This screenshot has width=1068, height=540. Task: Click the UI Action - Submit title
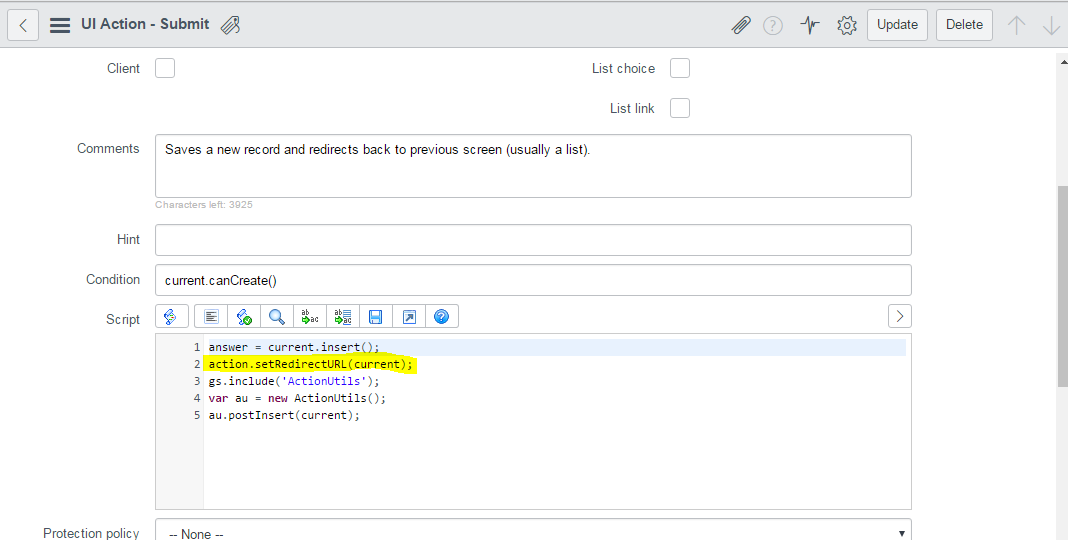(x=145, y=25)
